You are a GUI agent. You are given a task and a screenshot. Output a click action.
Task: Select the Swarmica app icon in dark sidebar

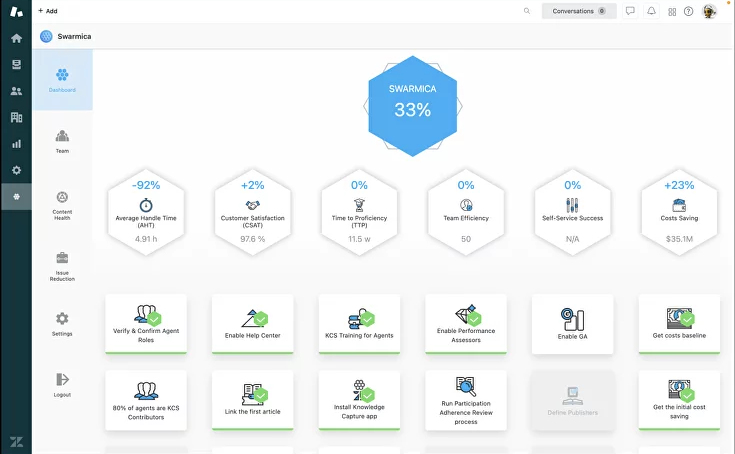[x=16, y=197]
